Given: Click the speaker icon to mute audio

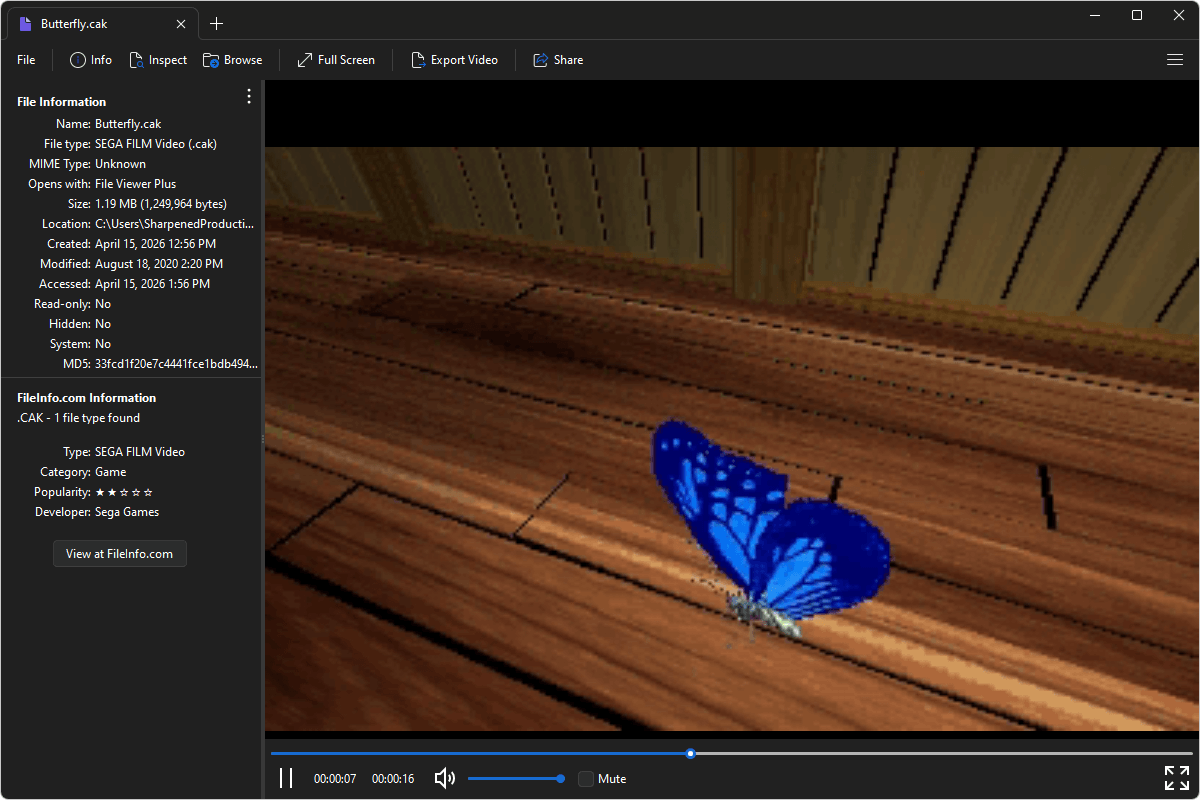Looking at the screenshot, I should tap(444, 778).
